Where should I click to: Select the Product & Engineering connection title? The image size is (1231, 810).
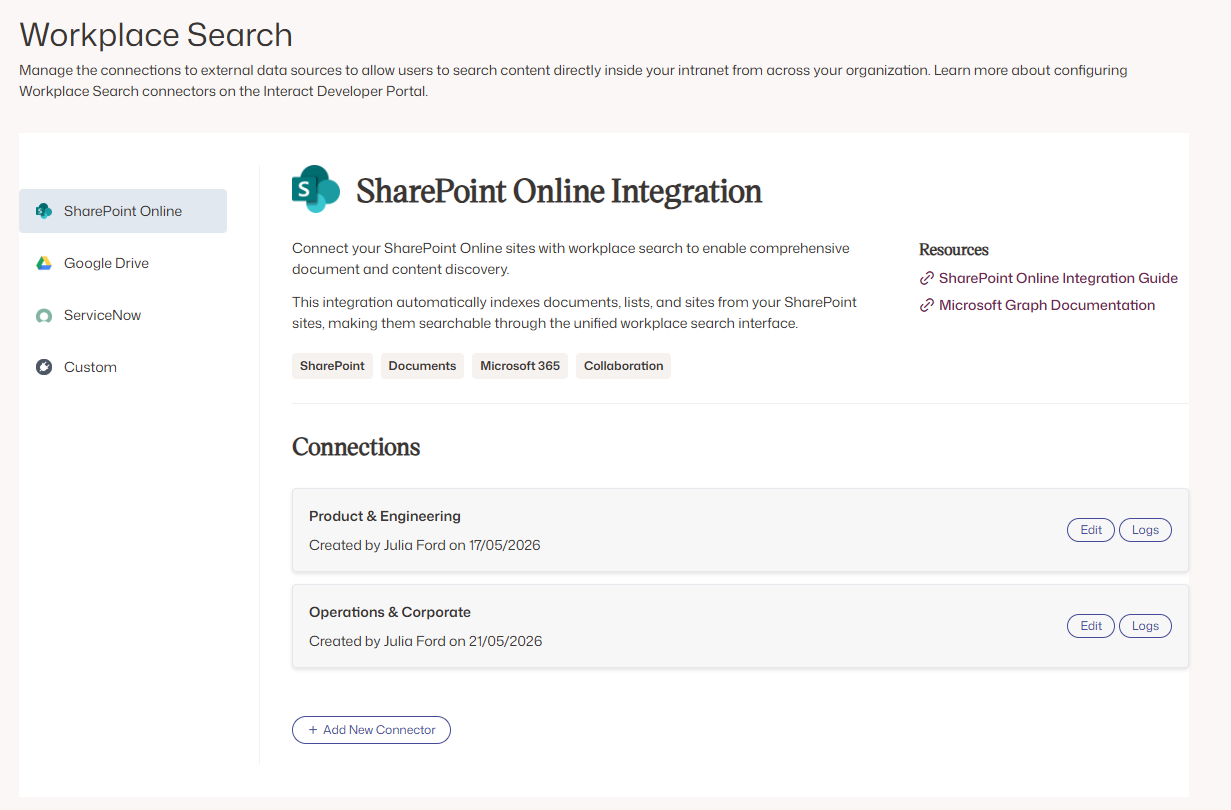coord(385,516)
